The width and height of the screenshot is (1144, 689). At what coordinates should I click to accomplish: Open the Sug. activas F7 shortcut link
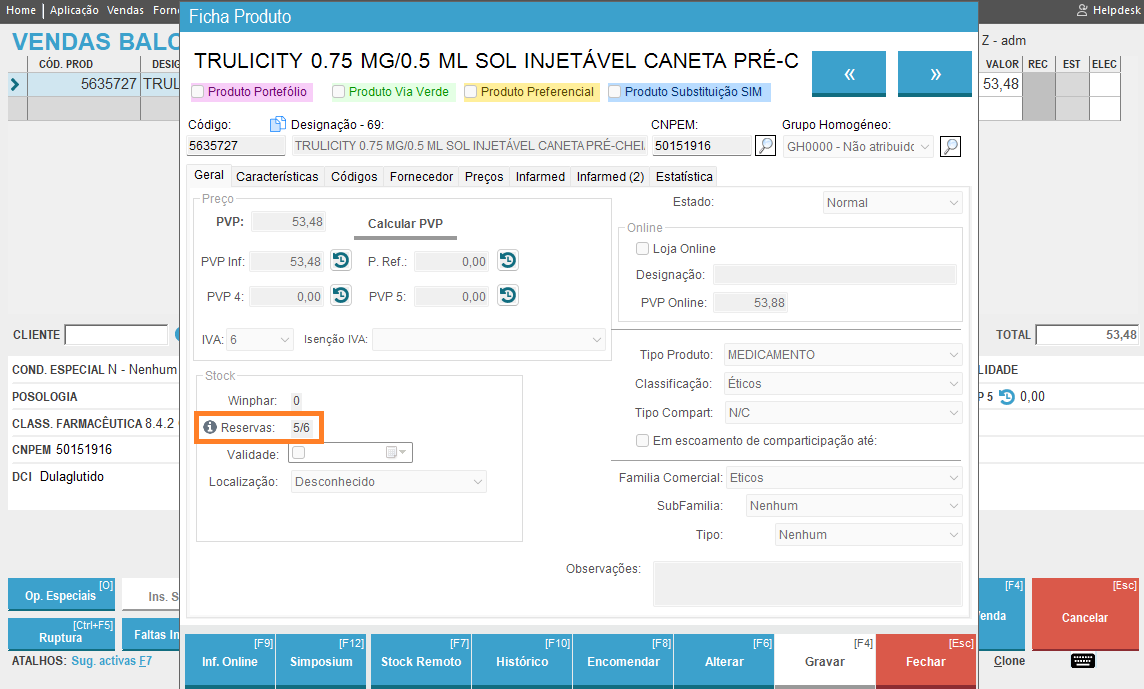112,661
